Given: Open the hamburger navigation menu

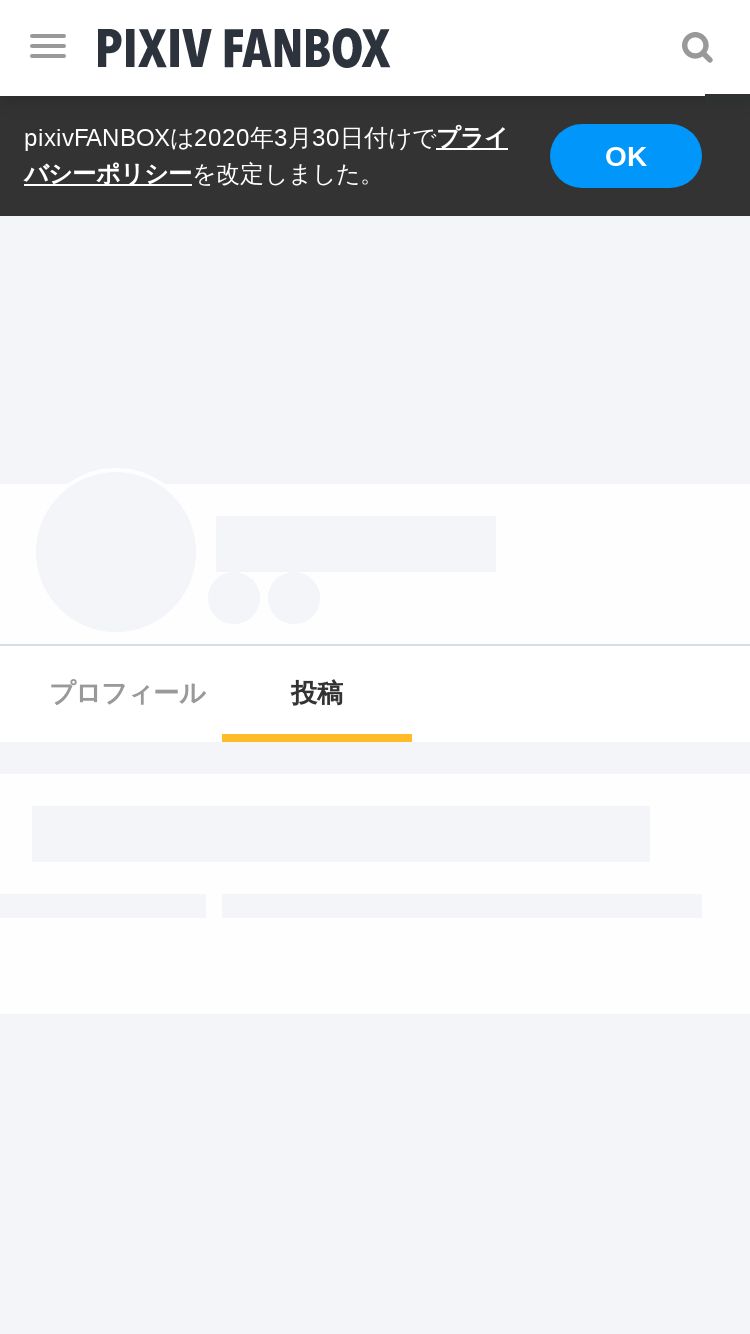Looking at the screenshot, I should tap(48, 46).
